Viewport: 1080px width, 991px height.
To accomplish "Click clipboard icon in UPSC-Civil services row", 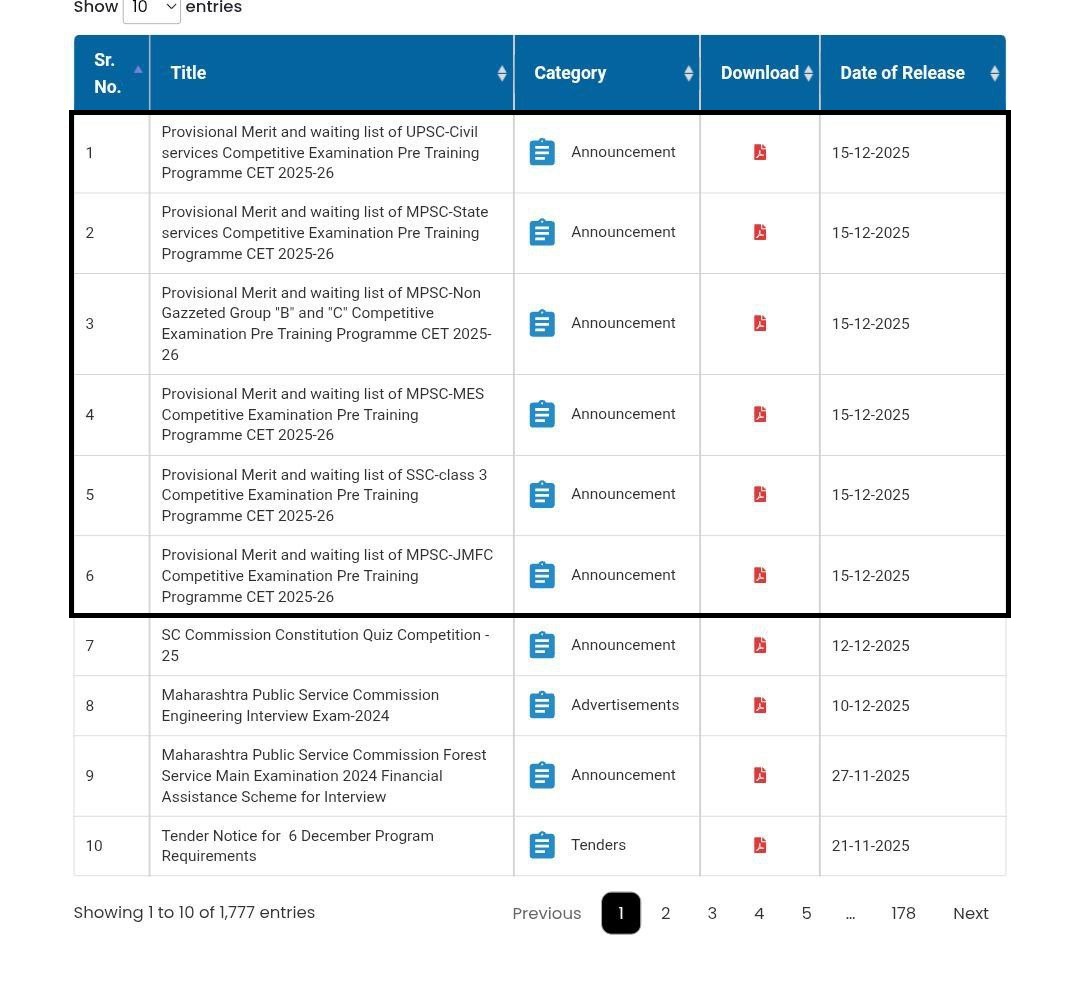I will pyautogui.click(x=542, y=152).
